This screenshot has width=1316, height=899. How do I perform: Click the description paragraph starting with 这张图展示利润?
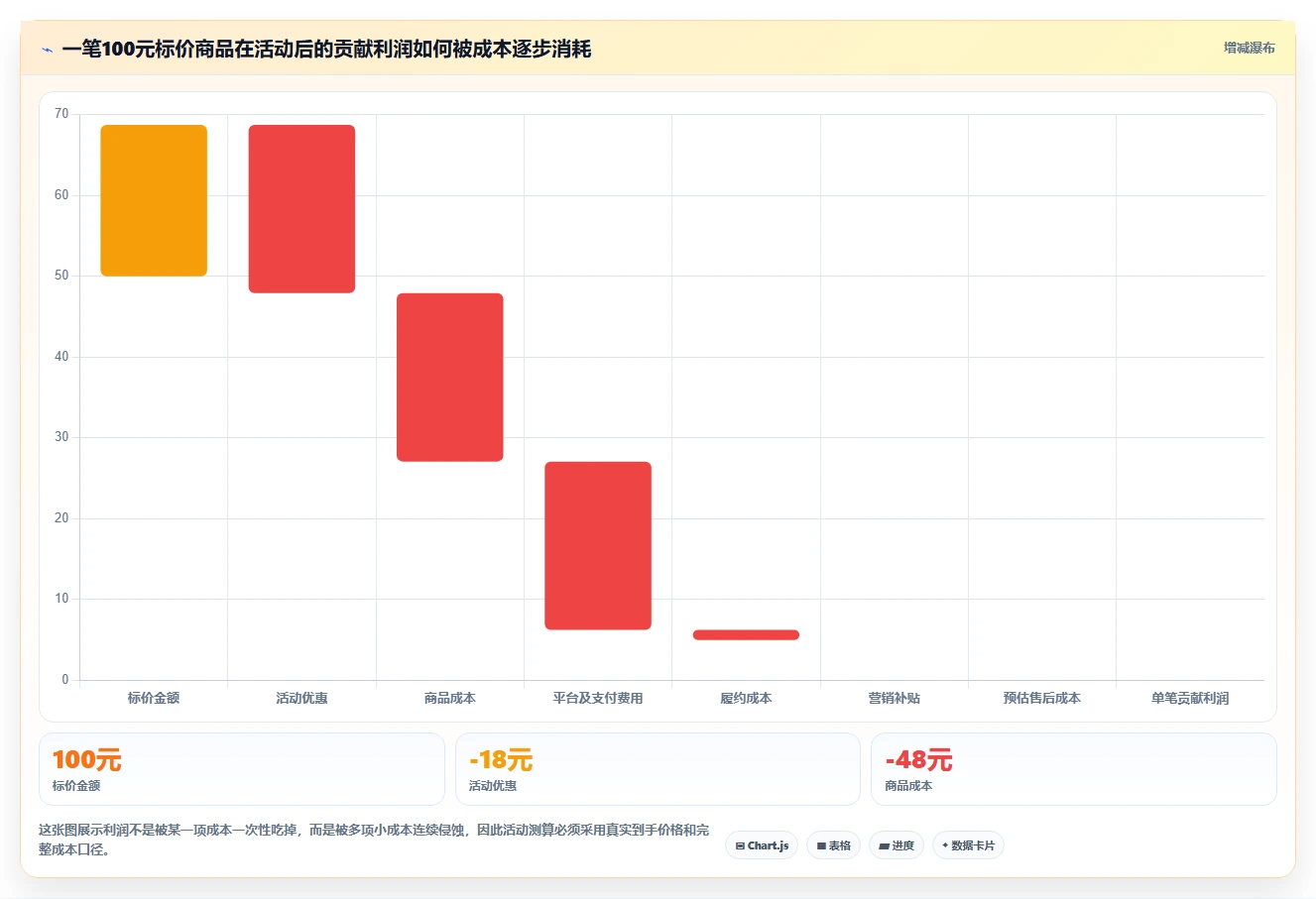click(x=374, y=840)
